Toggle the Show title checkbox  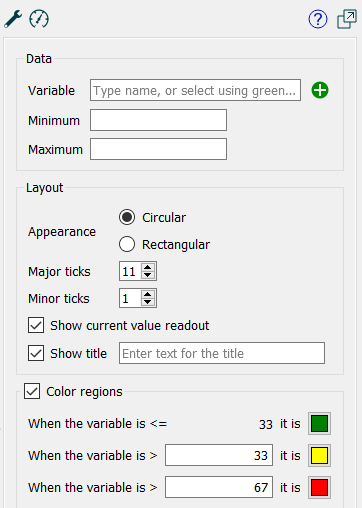36,353
